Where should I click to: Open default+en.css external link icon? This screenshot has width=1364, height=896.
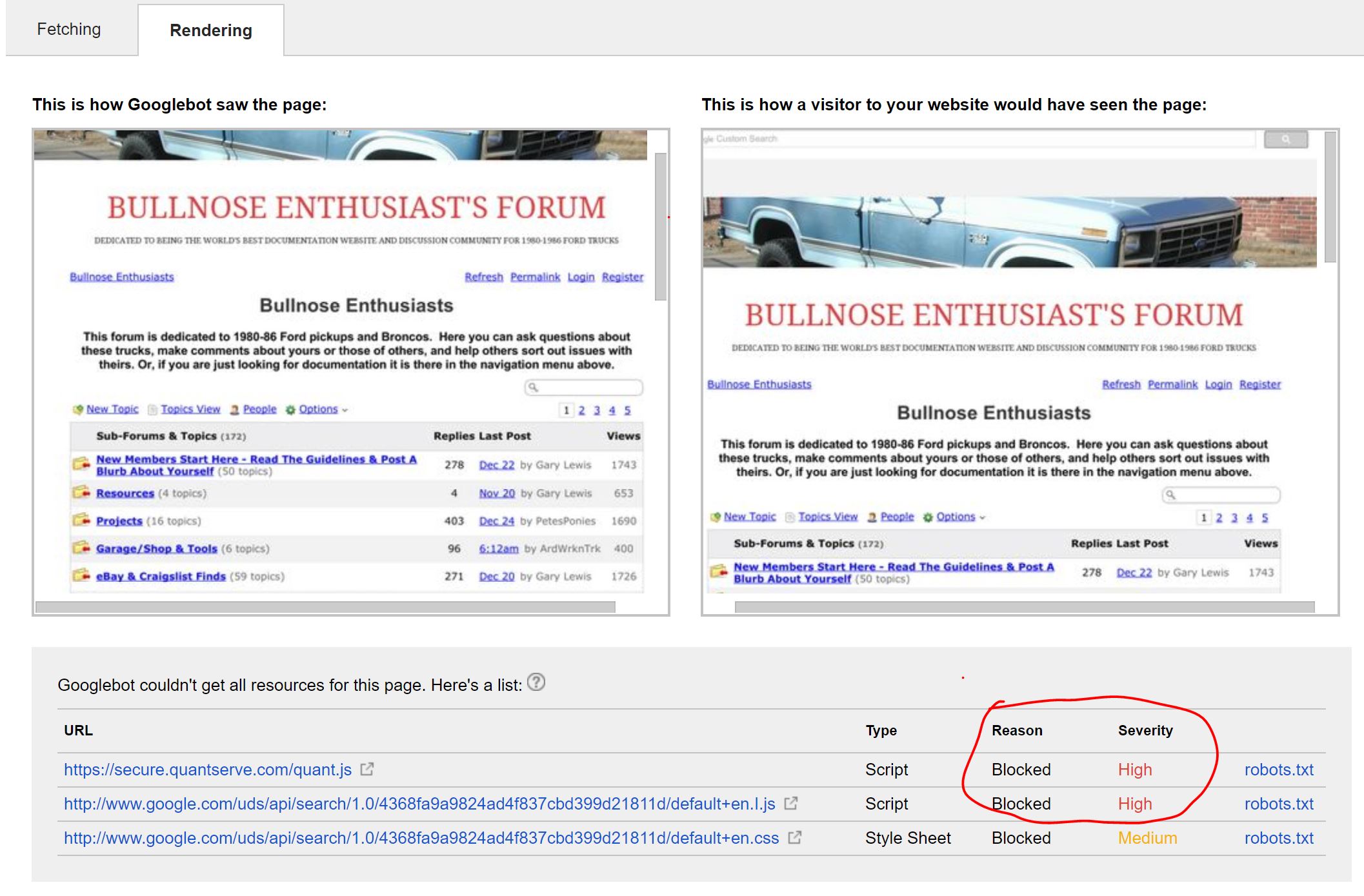coord(795,837)
